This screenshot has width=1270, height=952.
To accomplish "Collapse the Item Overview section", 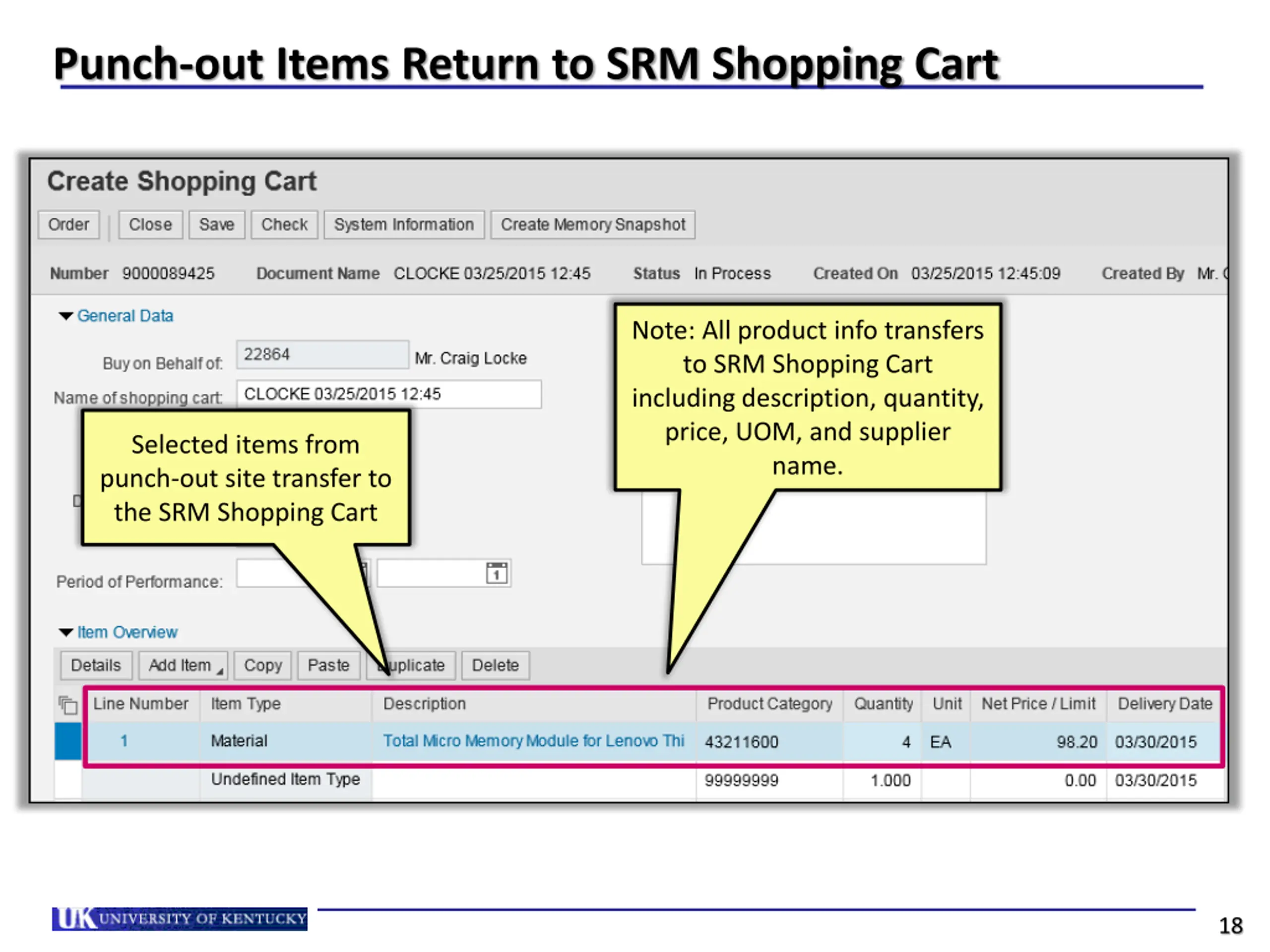I will tap(66, 632).
